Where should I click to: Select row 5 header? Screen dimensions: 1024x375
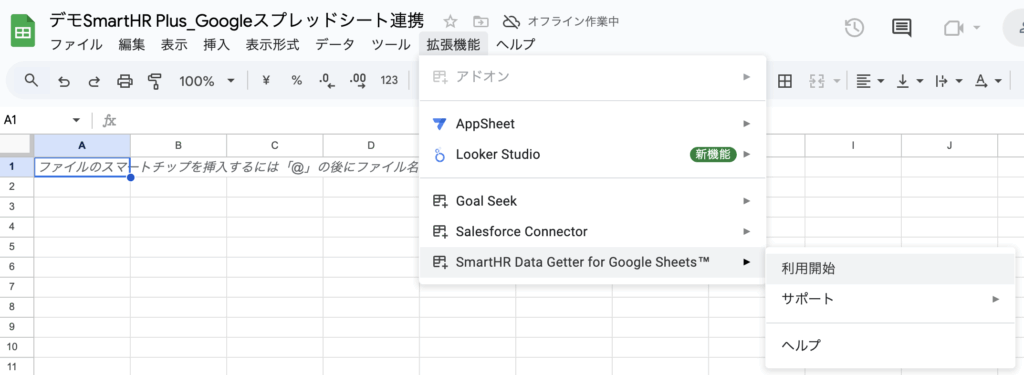coord(17,246)
